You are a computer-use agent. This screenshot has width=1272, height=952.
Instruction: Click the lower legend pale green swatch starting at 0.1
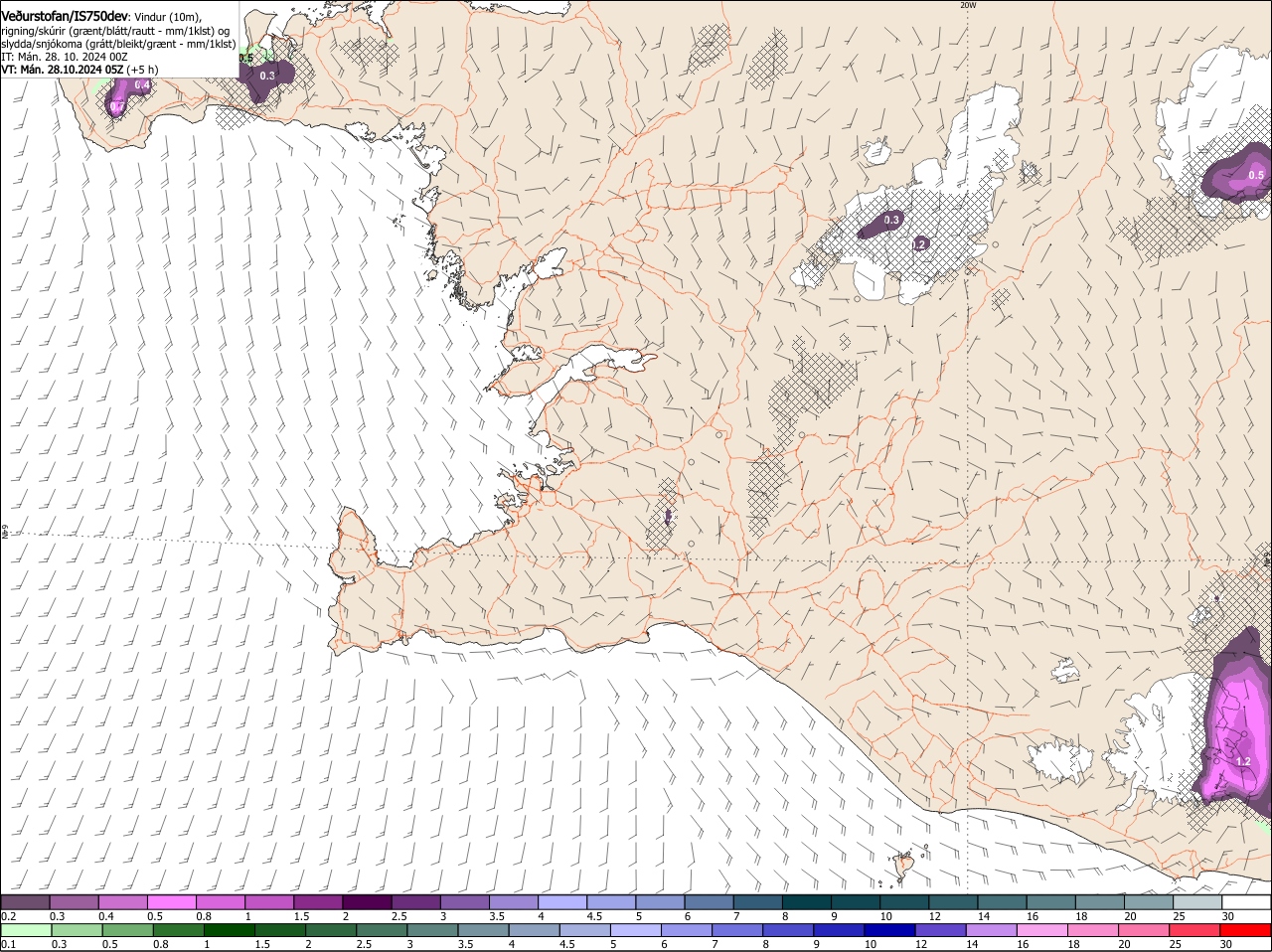pyautogui.click(x=26, y=930)
